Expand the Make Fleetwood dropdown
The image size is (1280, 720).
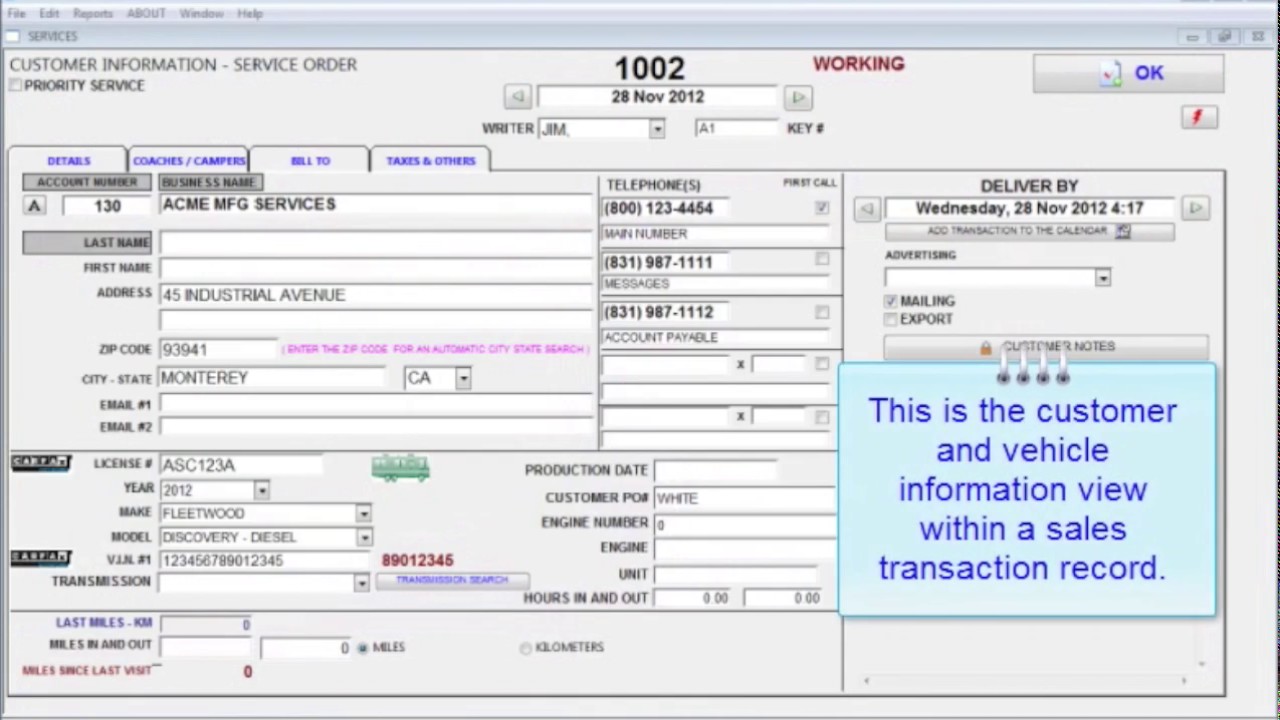click(x=363, y=513)
